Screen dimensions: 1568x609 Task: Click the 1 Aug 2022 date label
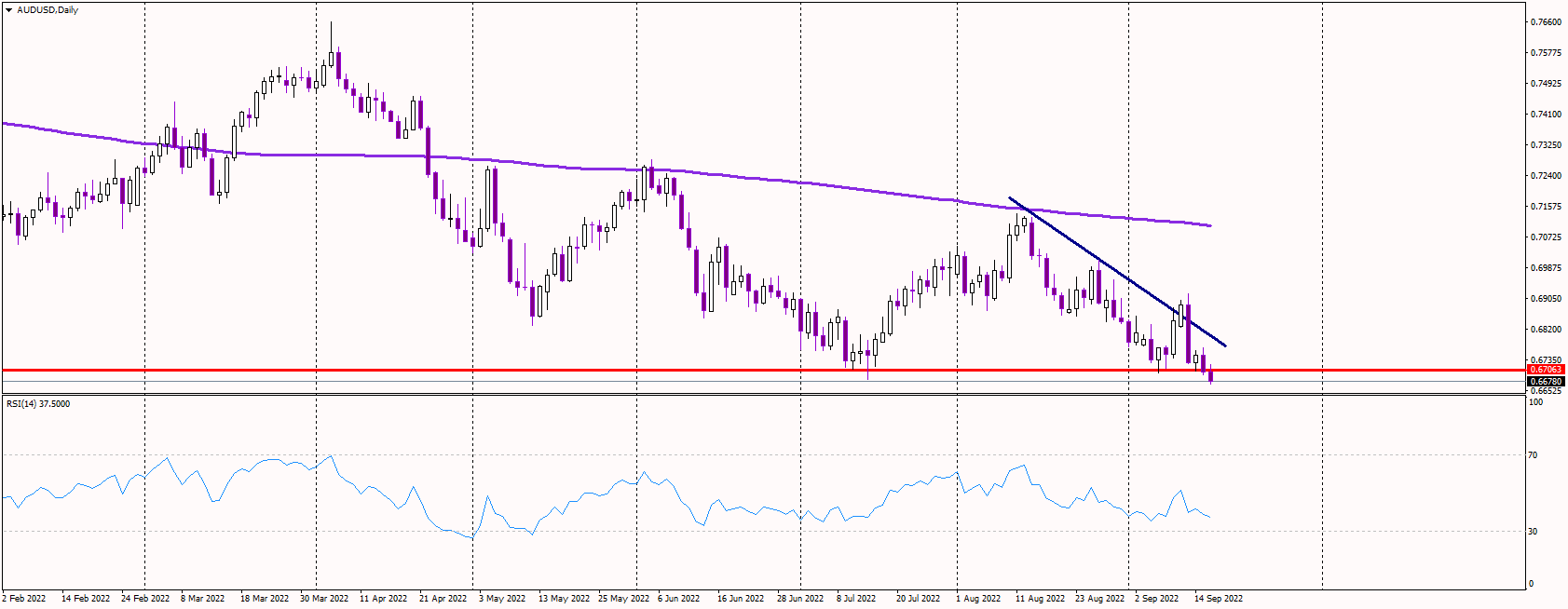(x=978, y=599)
